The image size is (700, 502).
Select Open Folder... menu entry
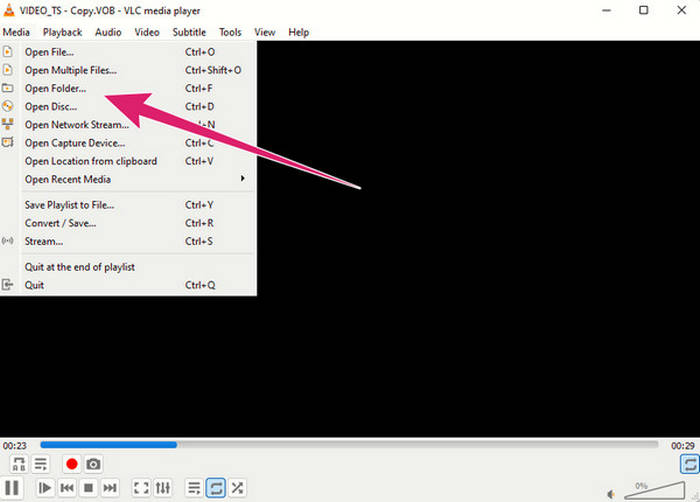(x=129, y=88)
